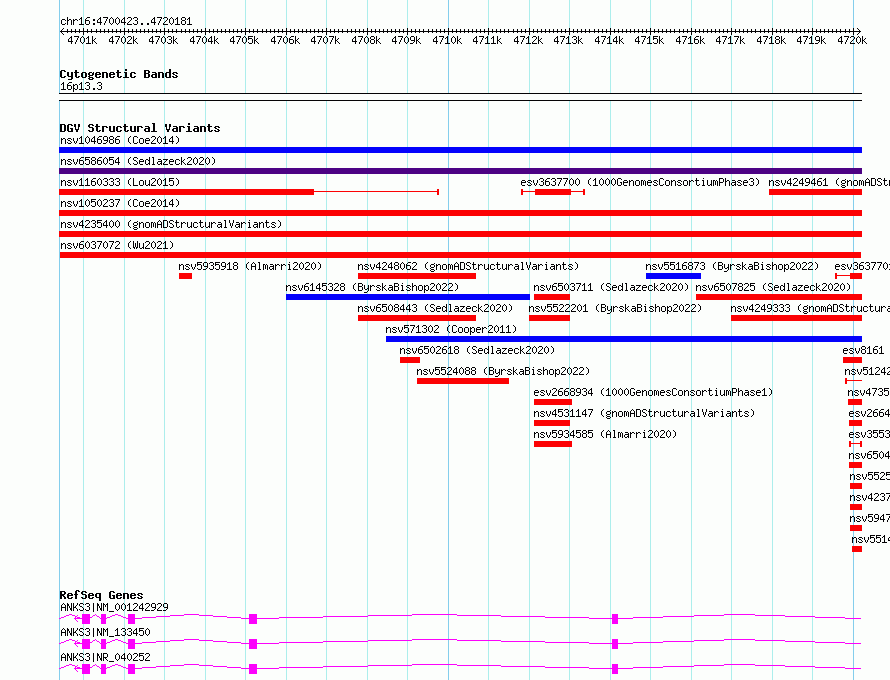This screenshot has width=890, height=680.
Task: Select the nsv1050237 (Coe2014) red bar
Action: coord(460,213)
